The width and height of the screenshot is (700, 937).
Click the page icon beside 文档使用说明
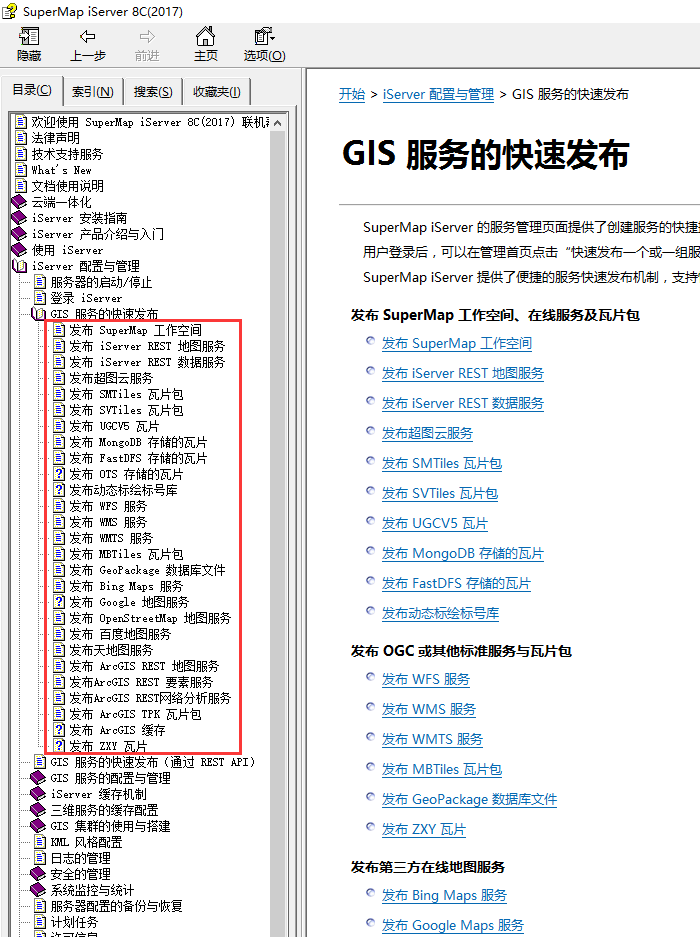[22, 186]
